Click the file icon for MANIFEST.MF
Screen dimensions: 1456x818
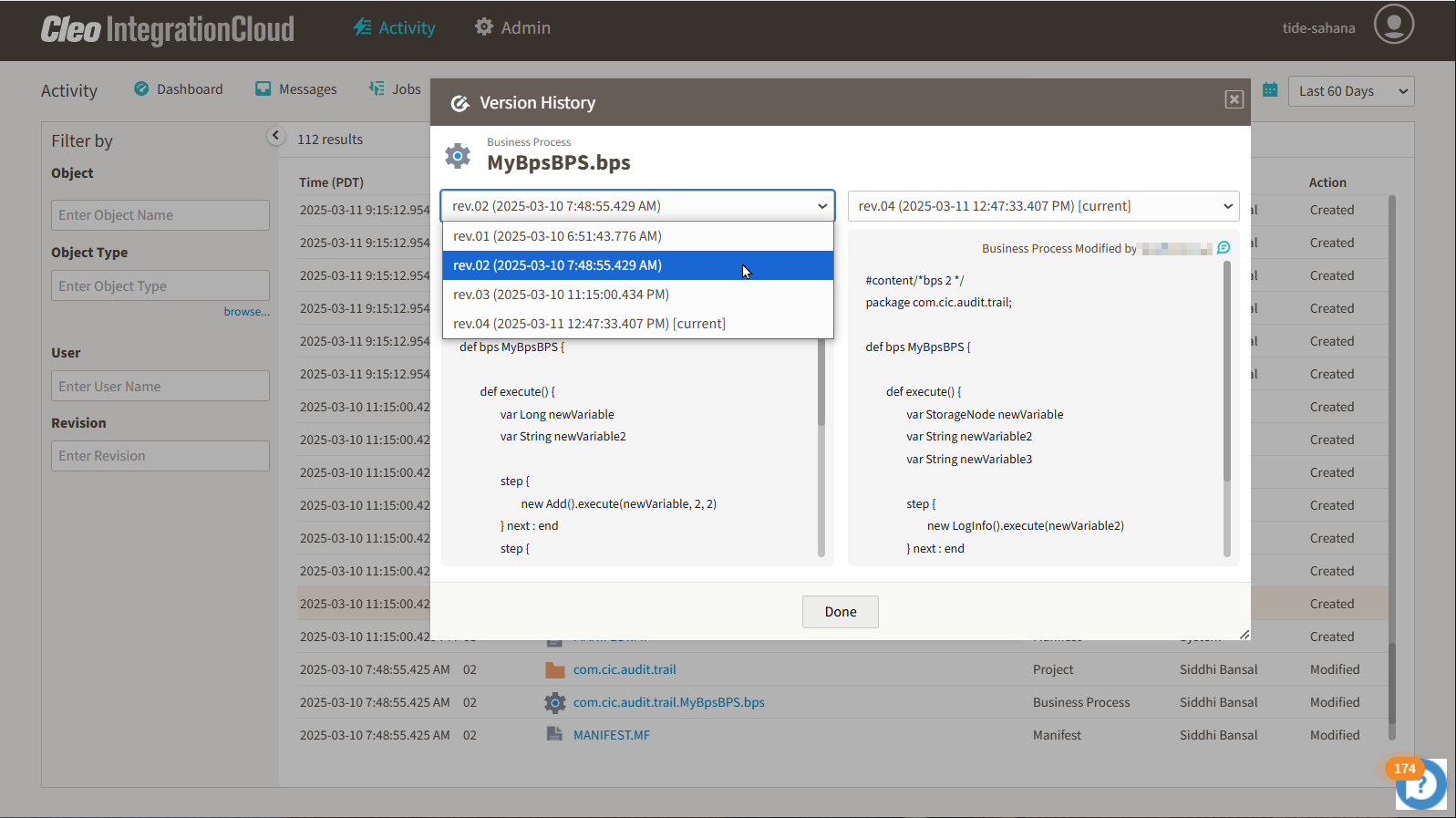click(x=554, y=734)
